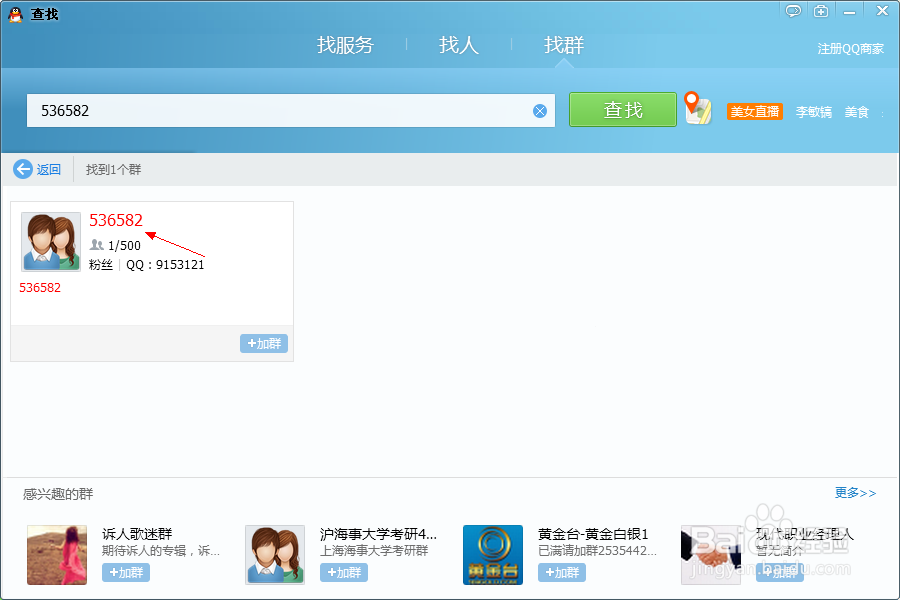Click +加群 under 沪海事大学考研

(344, 572)
